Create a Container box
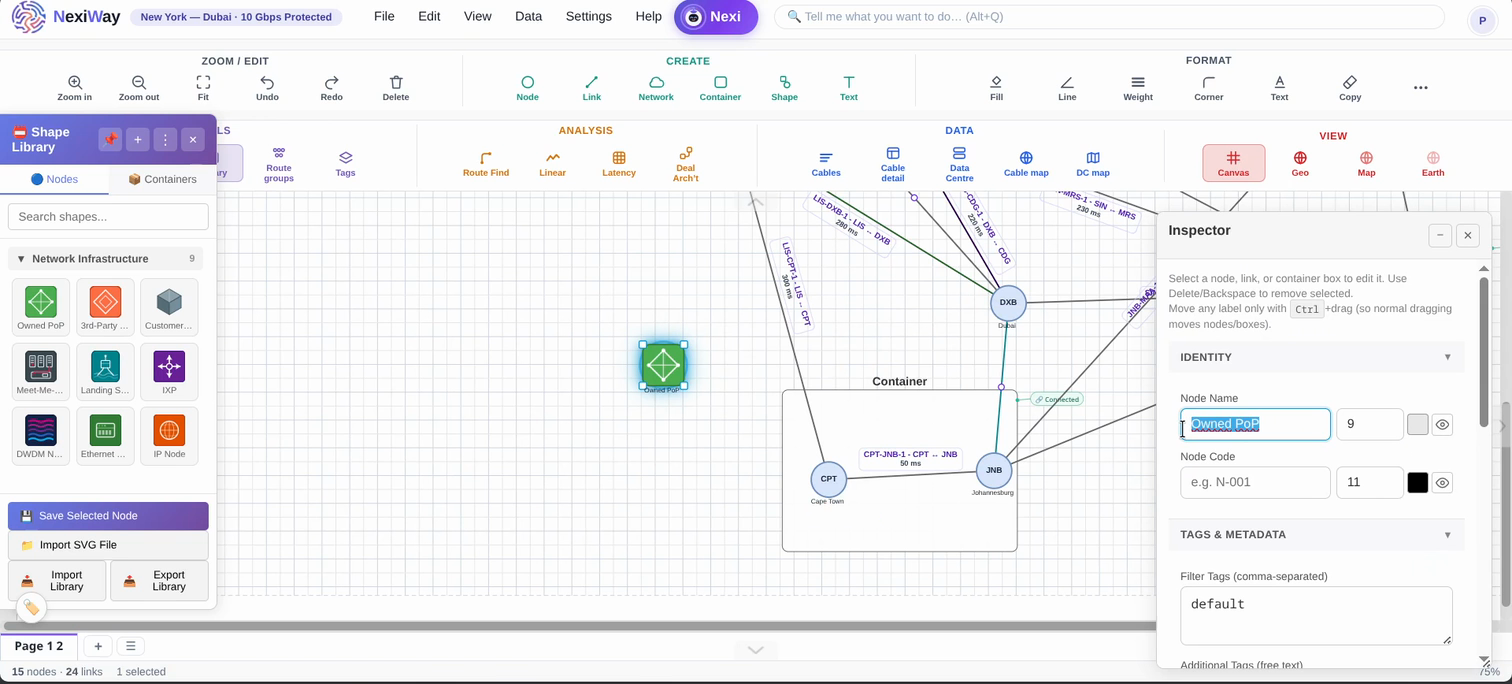The image size is (1512, 684). pos(720,88)
